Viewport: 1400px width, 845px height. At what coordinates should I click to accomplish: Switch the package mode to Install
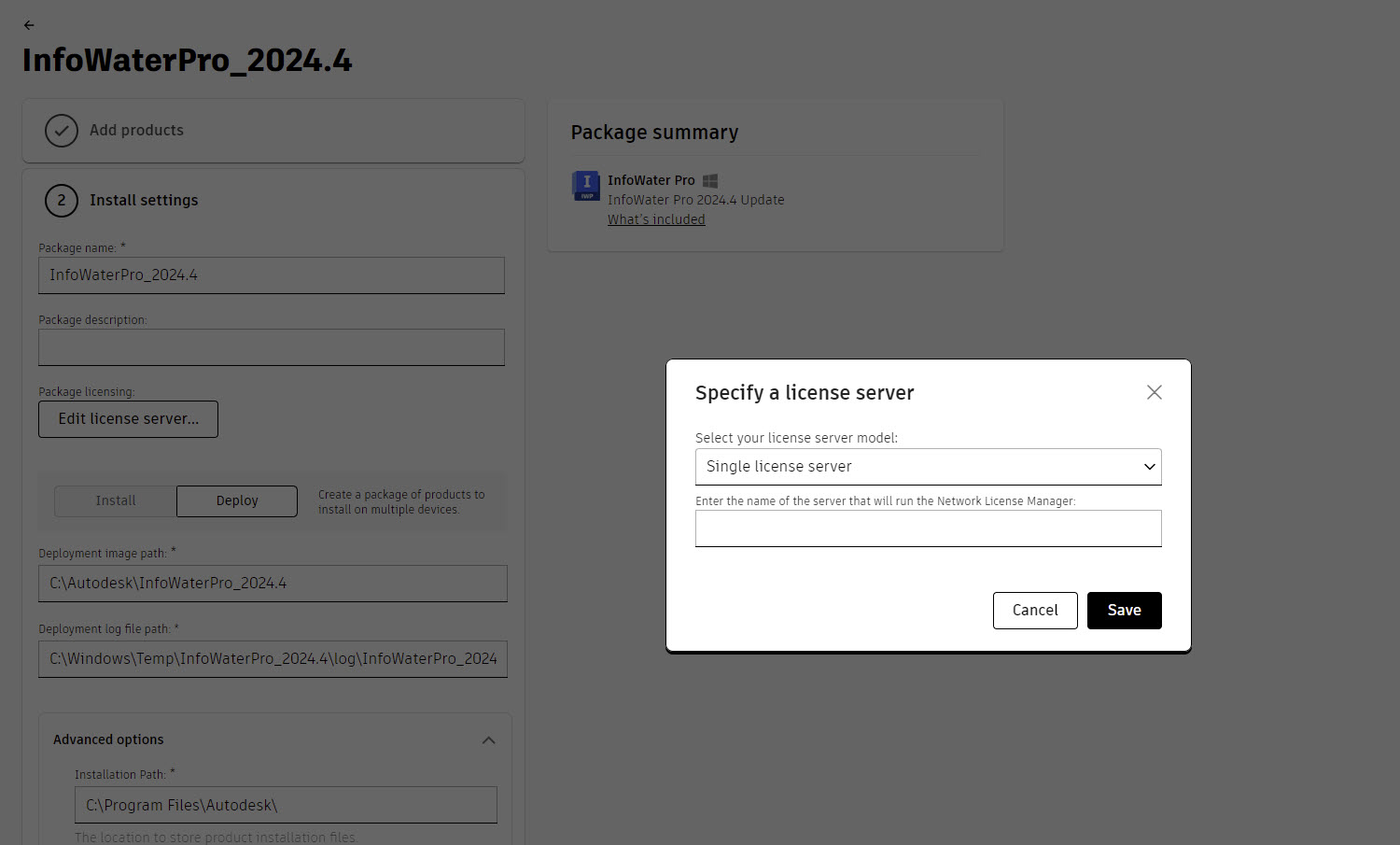[114, 500]
